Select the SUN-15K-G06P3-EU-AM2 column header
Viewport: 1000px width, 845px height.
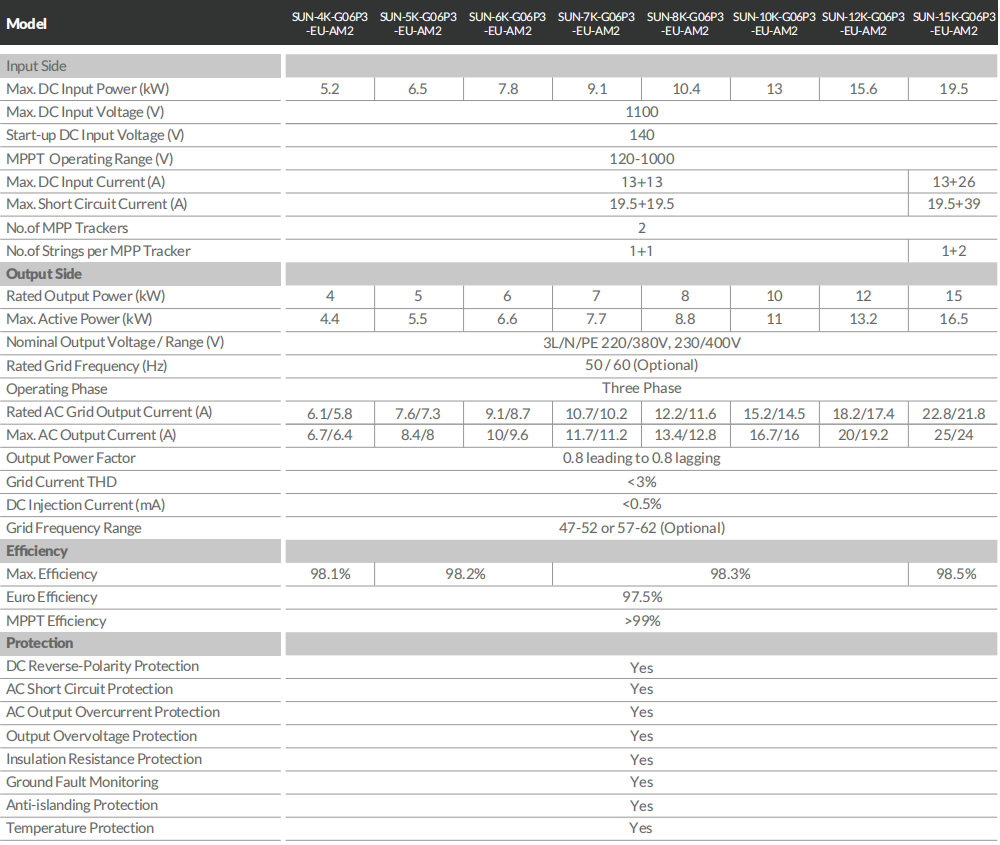[954, 24]
